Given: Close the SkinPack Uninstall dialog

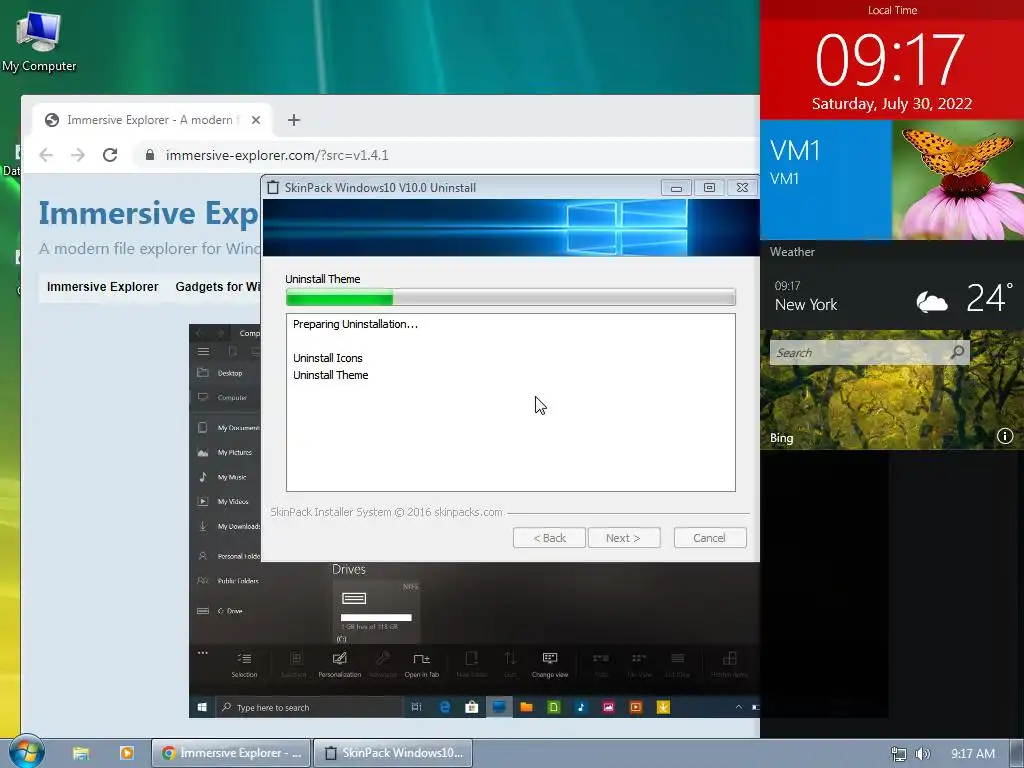Looking at the screenshot, I should pyautogui.click(x=742, y=187).
